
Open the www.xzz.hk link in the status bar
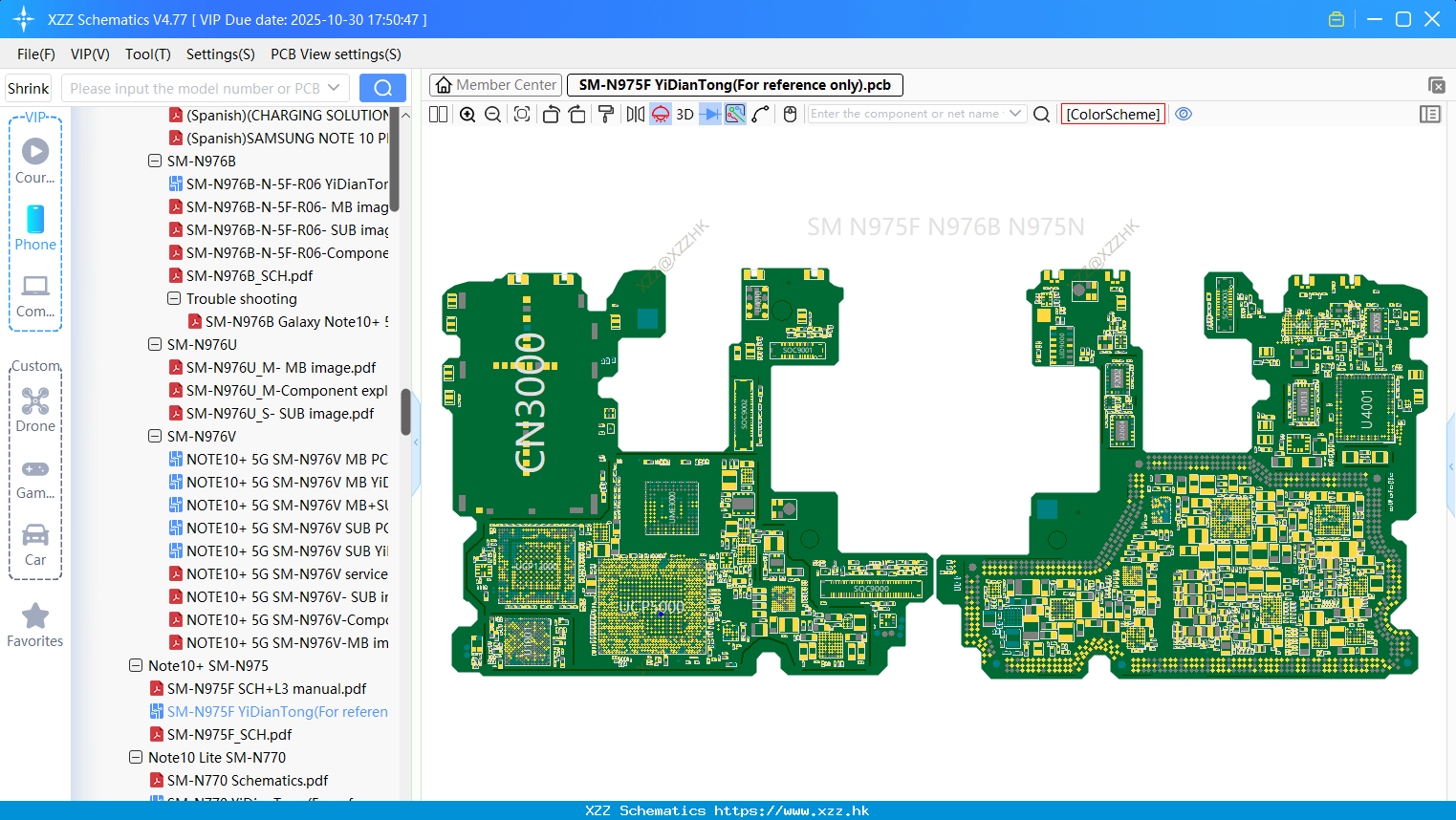[x=792, y=810]
